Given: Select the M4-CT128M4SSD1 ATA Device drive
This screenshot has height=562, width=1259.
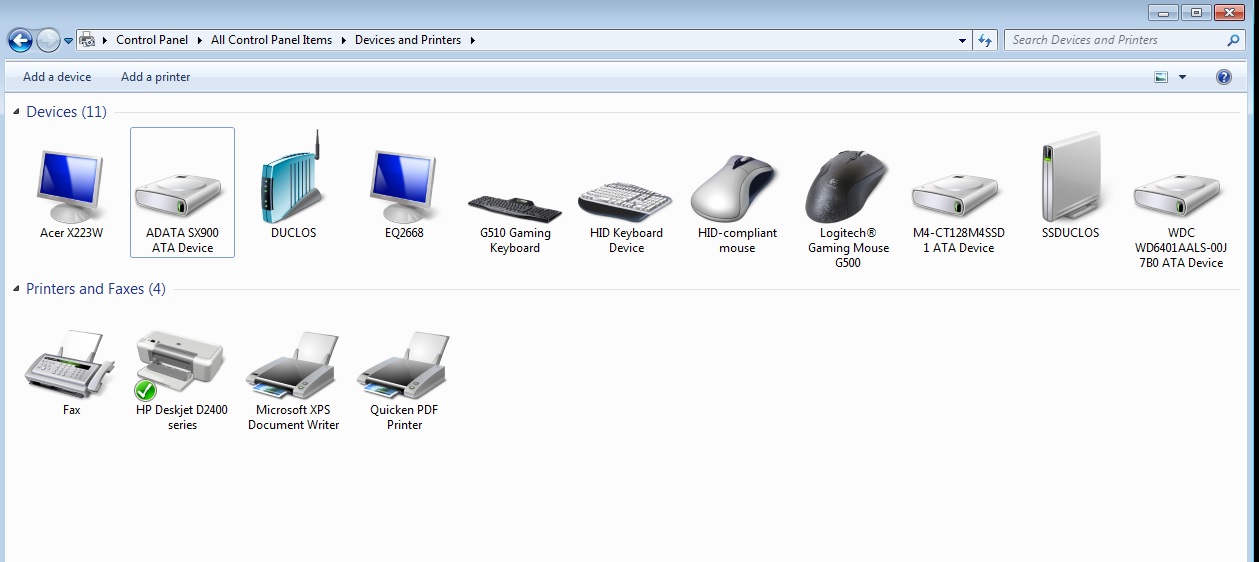Looking at the screenshot, I should [958, 195].
